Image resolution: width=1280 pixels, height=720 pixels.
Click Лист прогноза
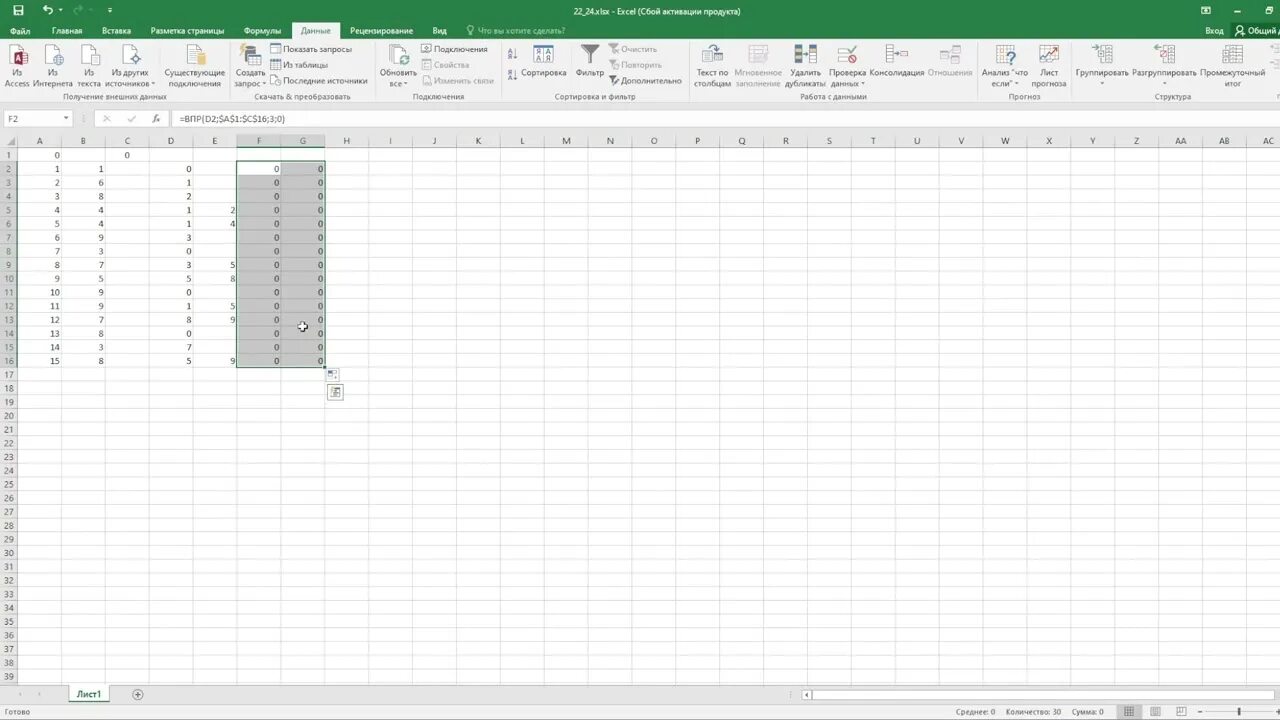[1049, 67]
